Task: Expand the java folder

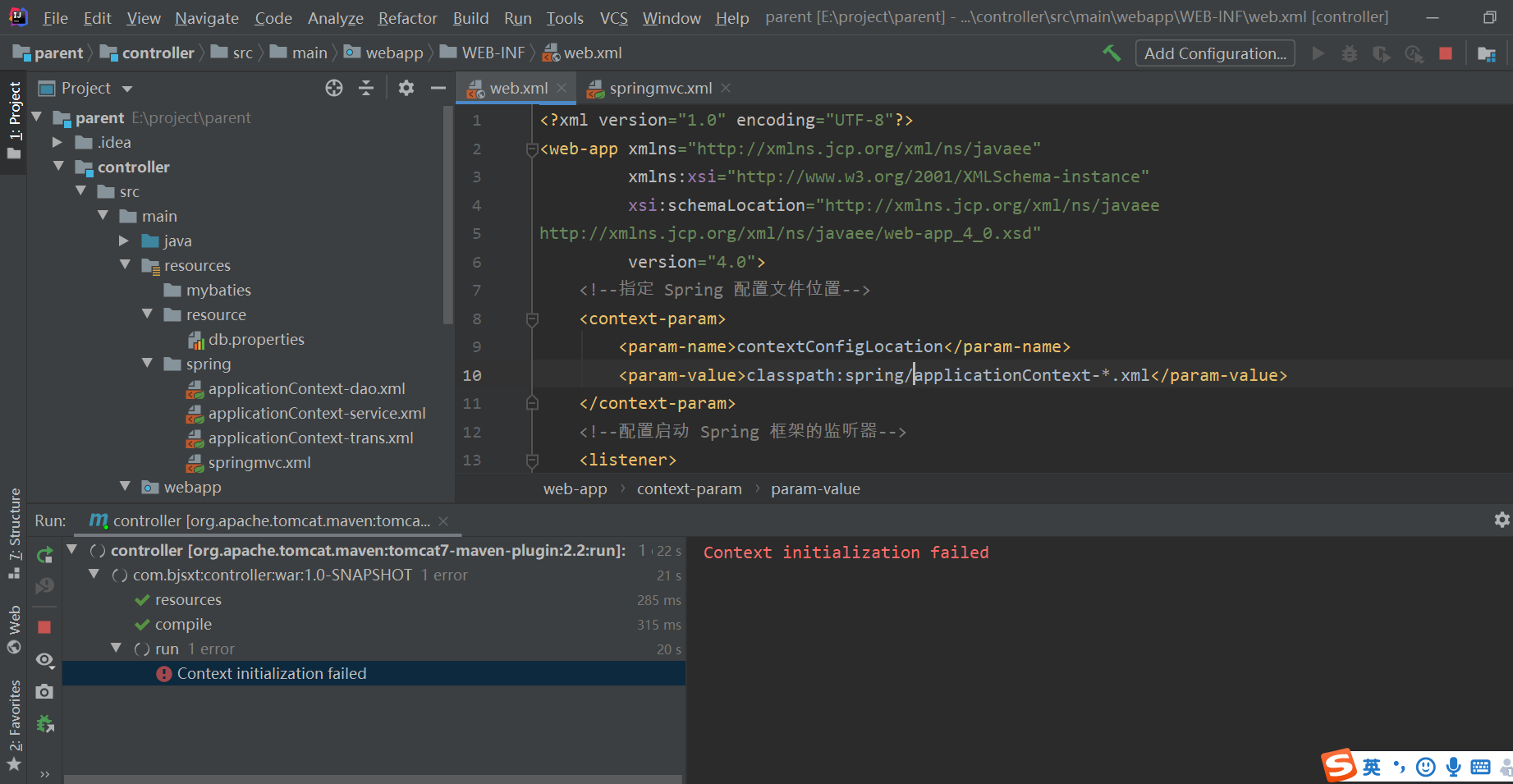Action: 124,241
